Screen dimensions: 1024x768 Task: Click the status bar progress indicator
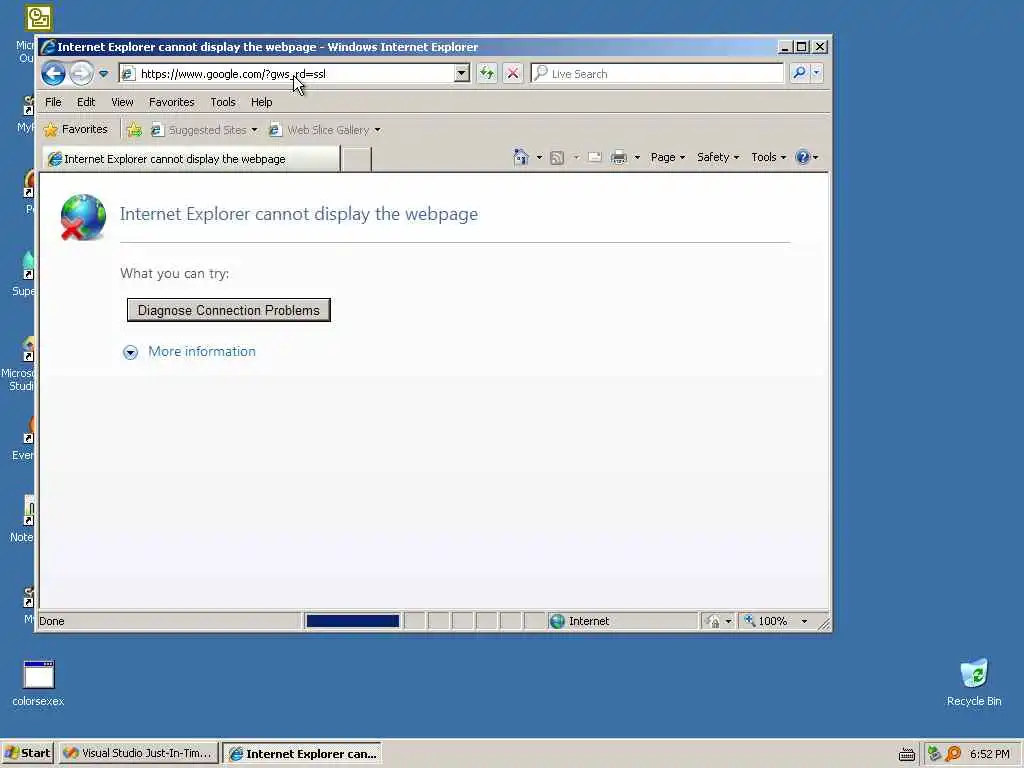pyautogui.click(x=353, y=621)
